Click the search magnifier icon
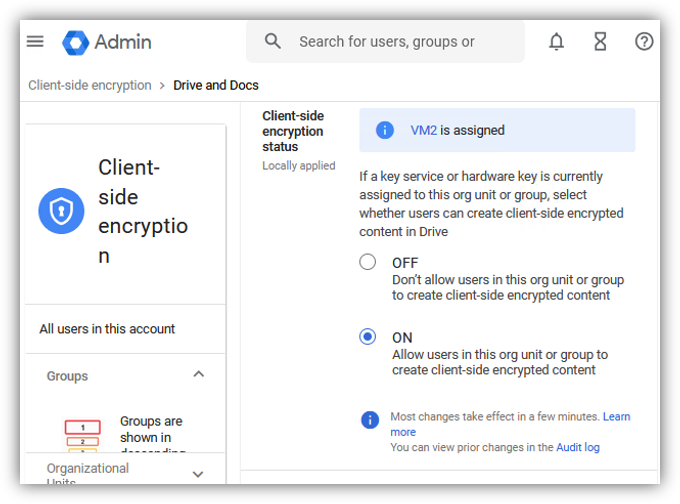 point(273,41)
